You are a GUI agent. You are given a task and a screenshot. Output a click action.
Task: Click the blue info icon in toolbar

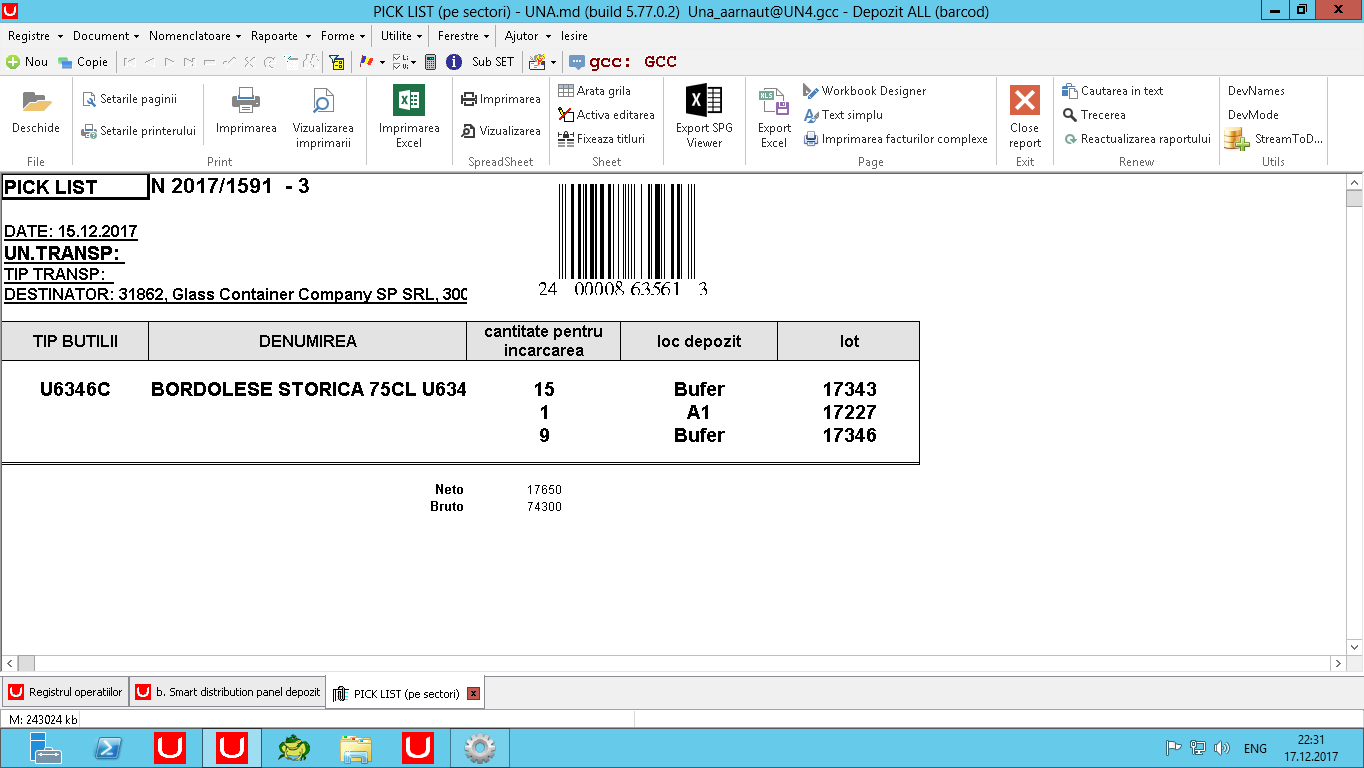(x=454, y=62)
